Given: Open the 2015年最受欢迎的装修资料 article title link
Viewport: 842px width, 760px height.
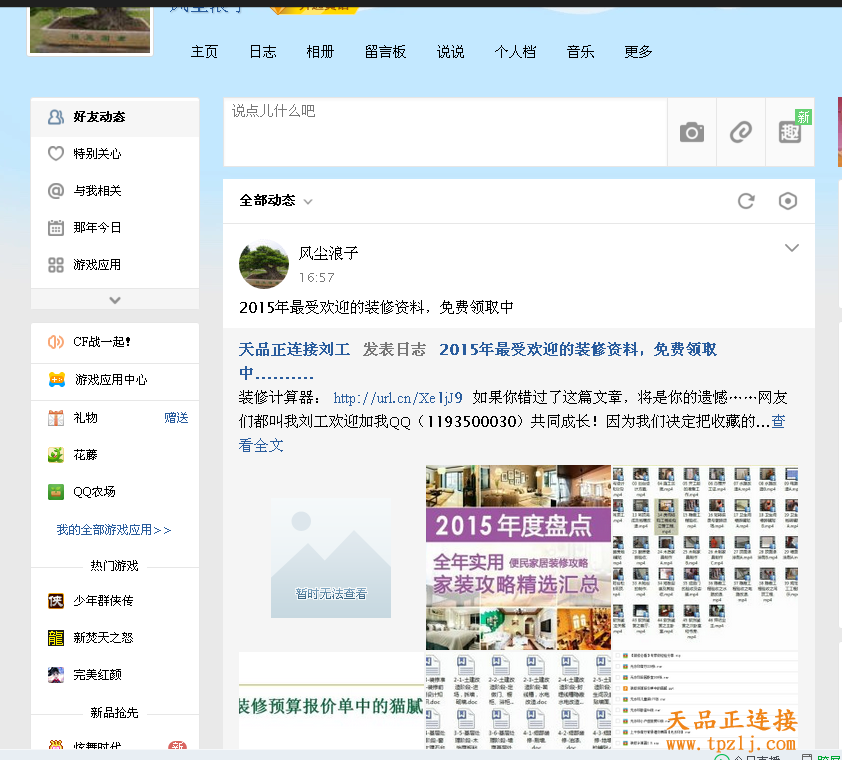Looking at the screenshot, I should pos(578,350).
